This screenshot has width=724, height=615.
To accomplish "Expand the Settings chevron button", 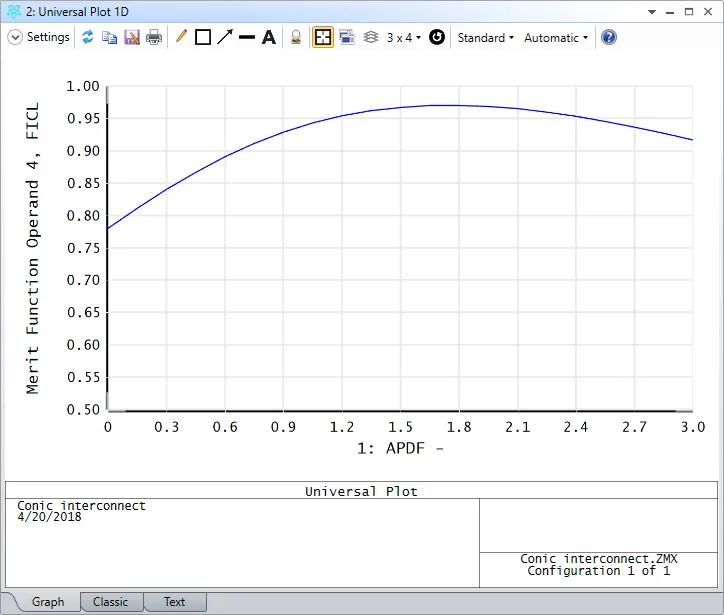I will click(x=15, y=37).
